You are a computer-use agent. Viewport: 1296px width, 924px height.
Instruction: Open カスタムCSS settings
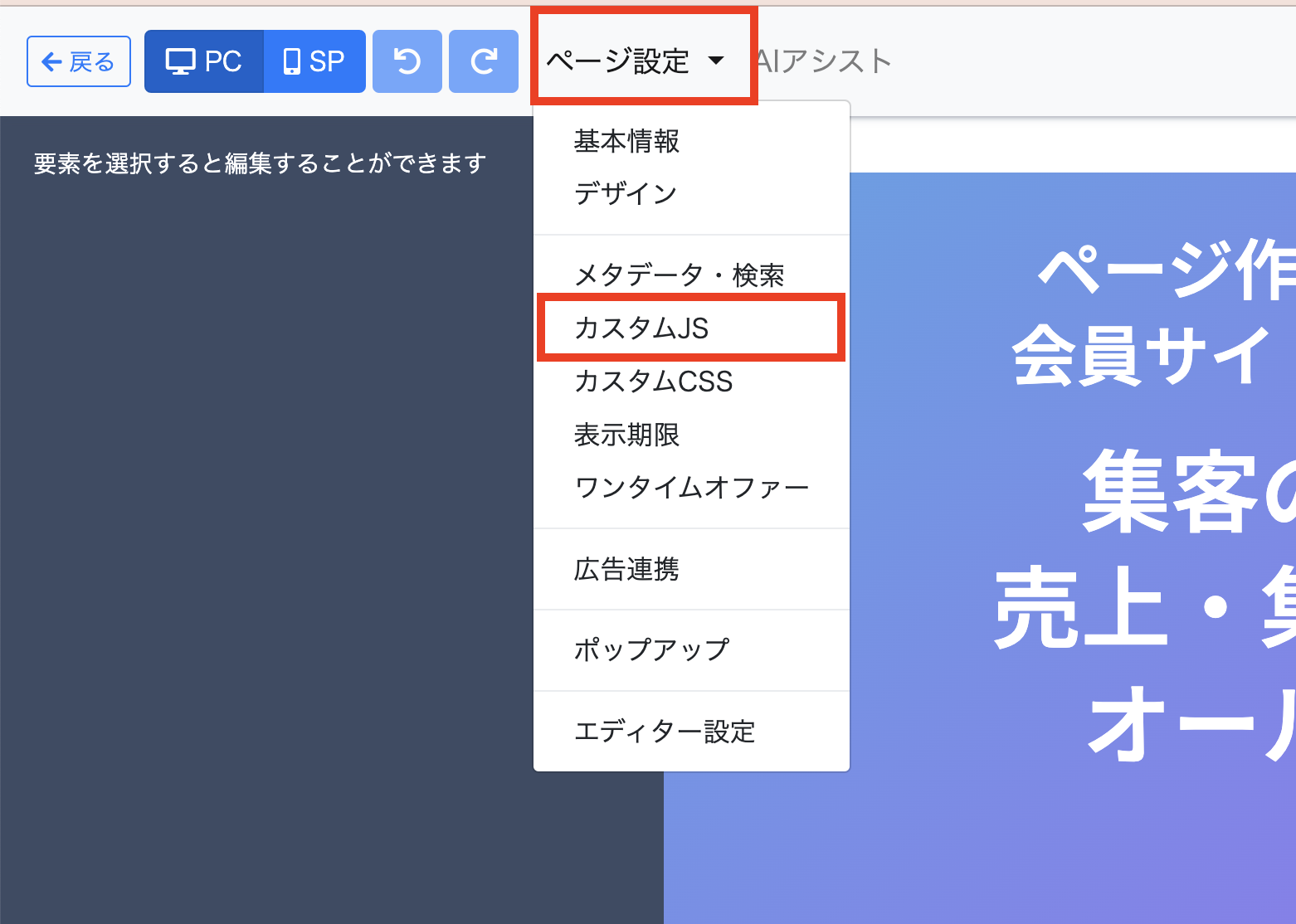(x=653, y=382)
